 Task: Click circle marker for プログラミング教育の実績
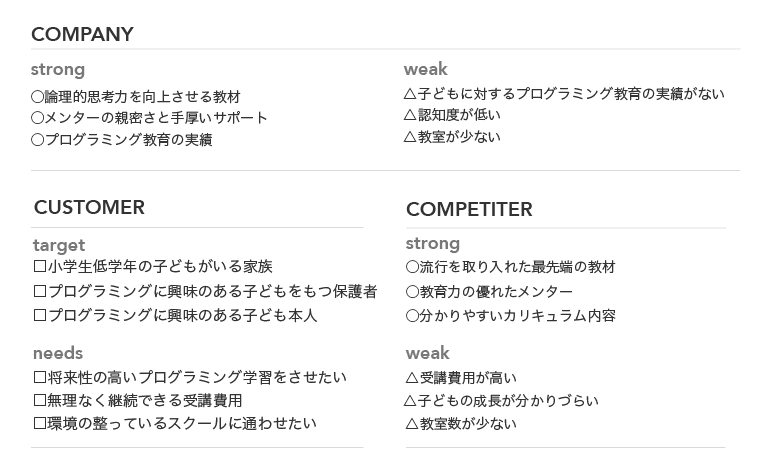click(37, 140)
